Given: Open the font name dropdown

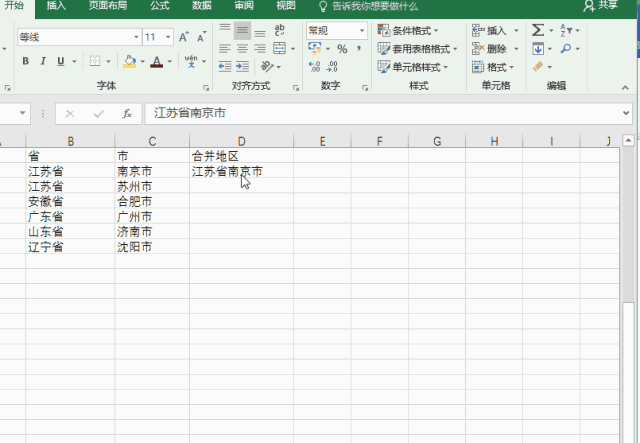Looking at the screenshot, I should tap(136, 37).
